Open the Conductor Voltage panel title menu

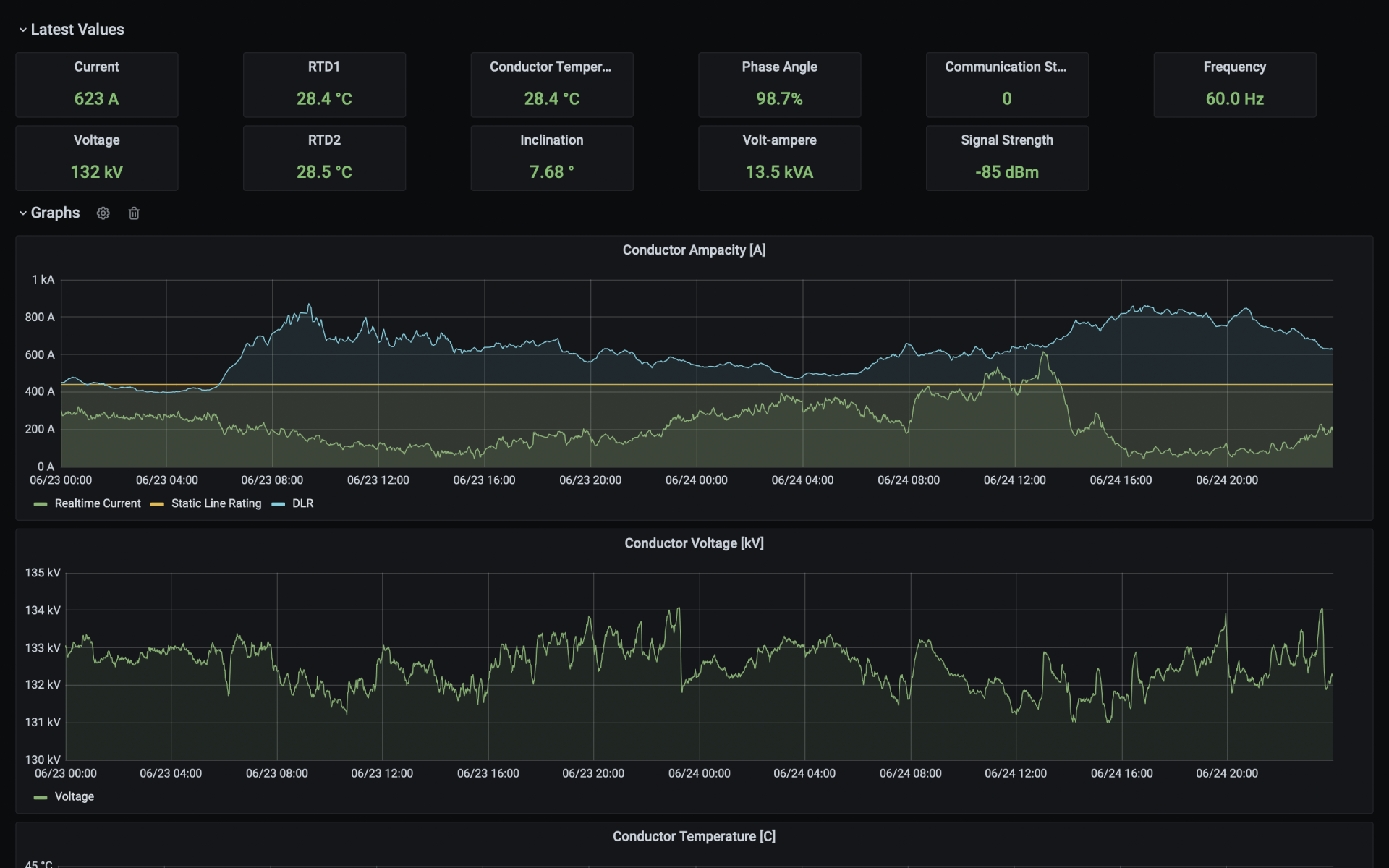tap(693, 542)
